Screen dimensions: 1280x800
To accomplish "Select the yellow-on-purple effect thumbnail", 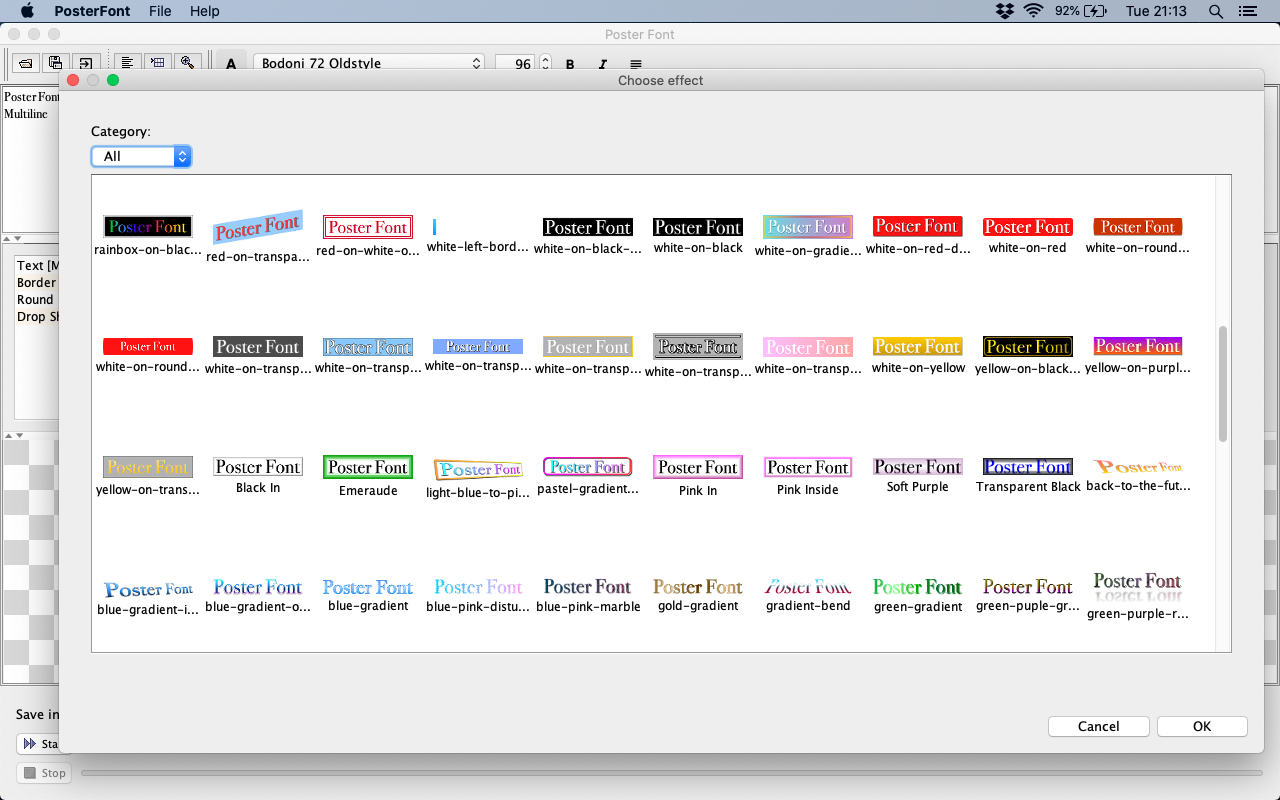I will click(x=1138, y=346).
